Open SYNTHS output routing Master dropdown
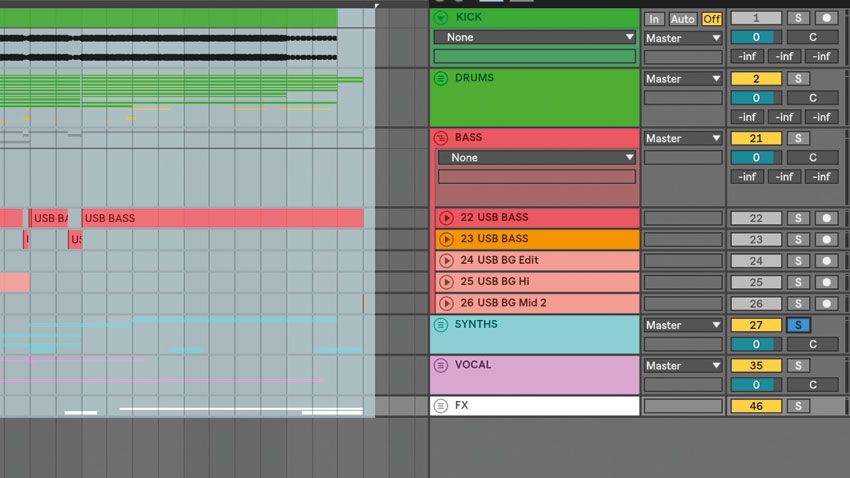Viewport: 850px width, 478px height. coord(683,325)
